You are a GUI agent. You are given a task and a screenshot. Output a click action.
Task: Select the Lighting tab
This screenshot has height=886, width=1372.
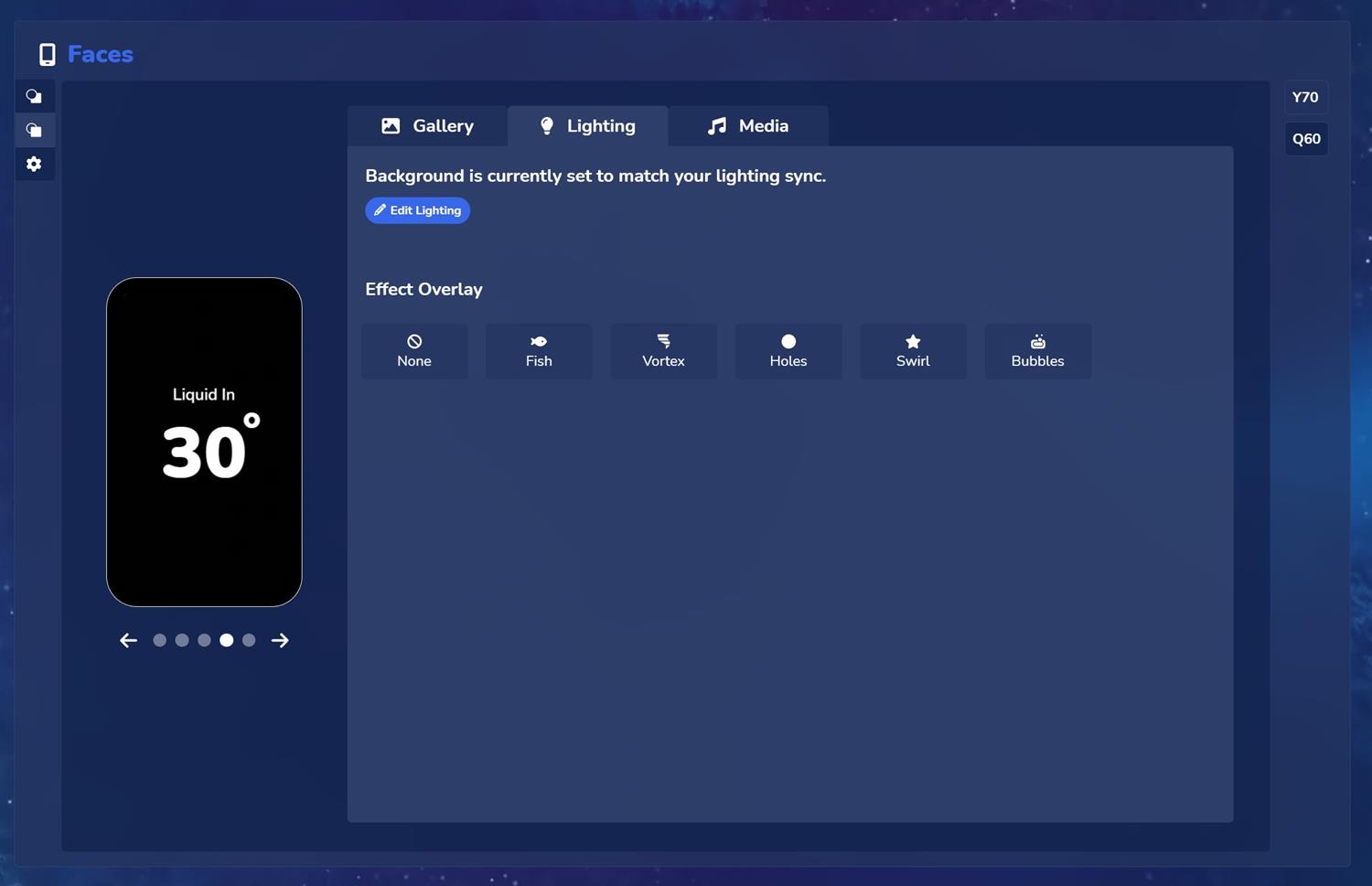tap(587, 126)
